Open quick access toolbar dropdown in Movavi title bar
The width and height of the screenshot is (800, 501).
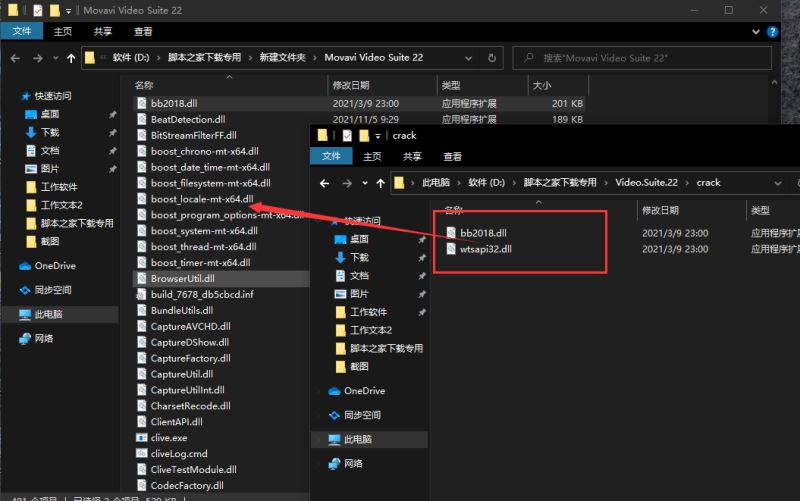coord(68,11)
